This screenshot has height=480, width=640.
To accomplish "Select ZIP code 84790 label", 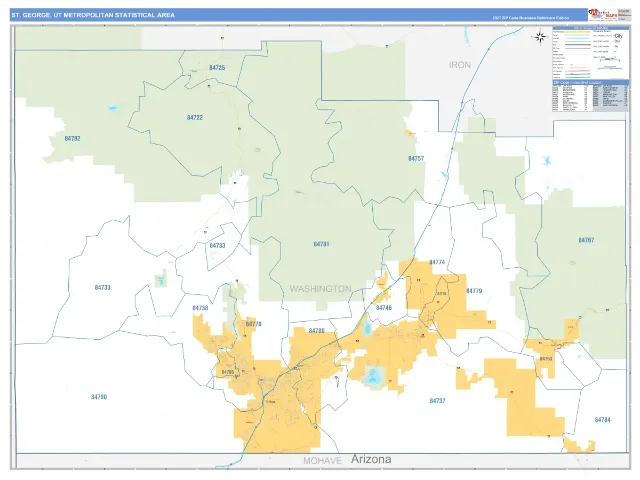I will point(99,397).
